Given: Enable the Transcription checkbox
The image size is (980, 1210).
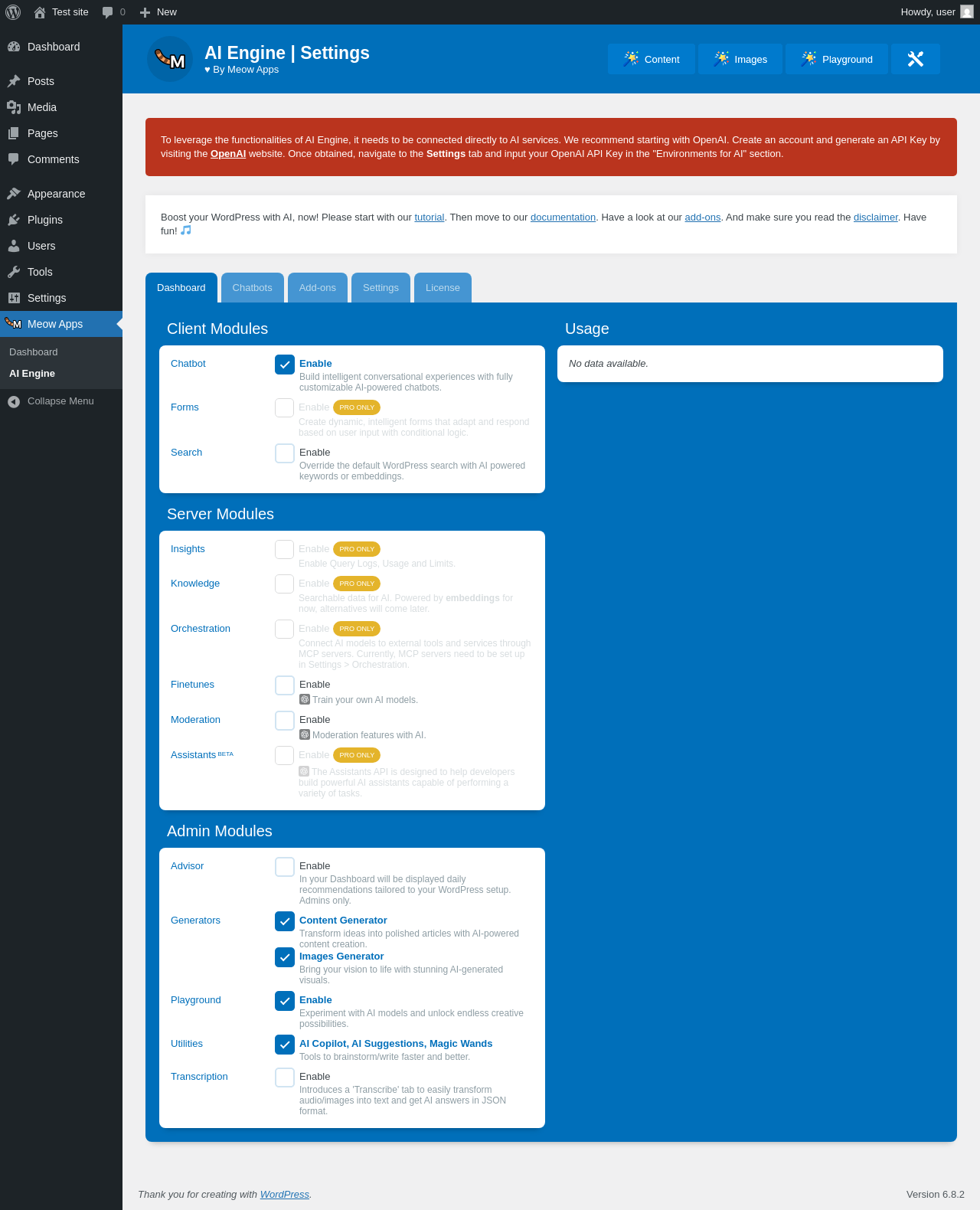Looking at the screenshot, I should click(x=285, y=1078).
